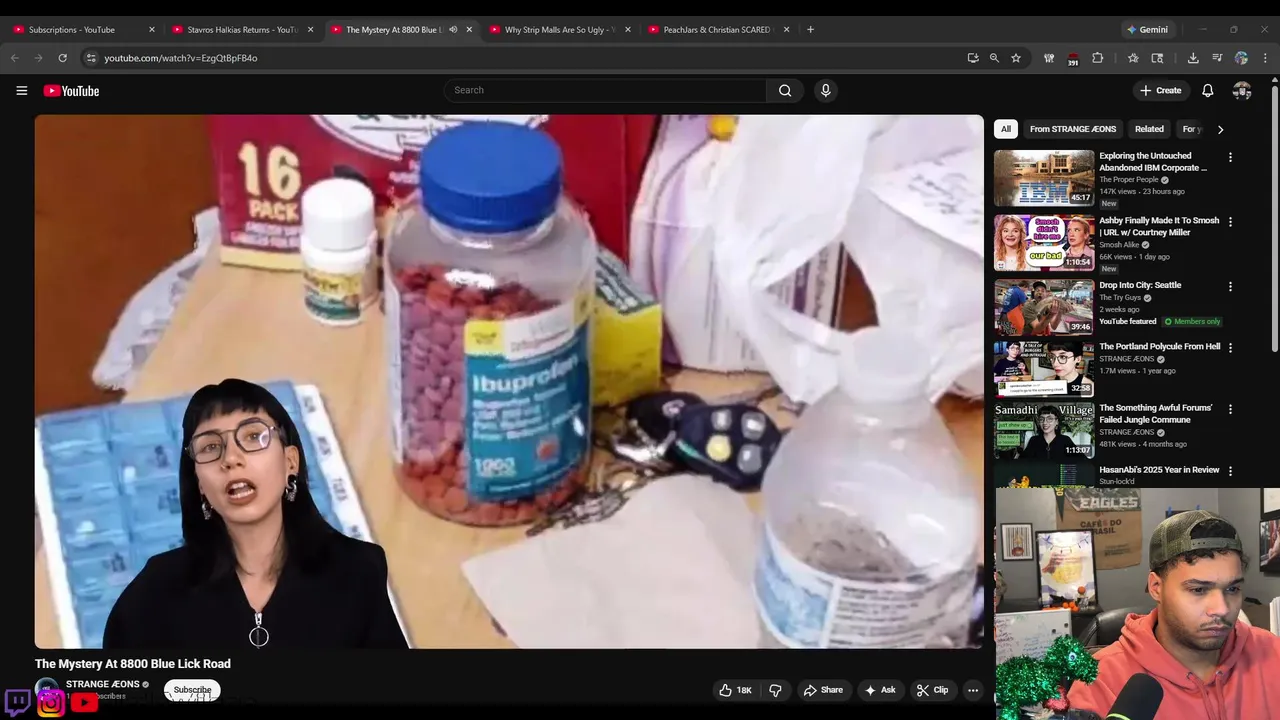The width and height of the screenshot is (1280, 720).
Task: Click the Clip button
Action: tap(932, 690)
